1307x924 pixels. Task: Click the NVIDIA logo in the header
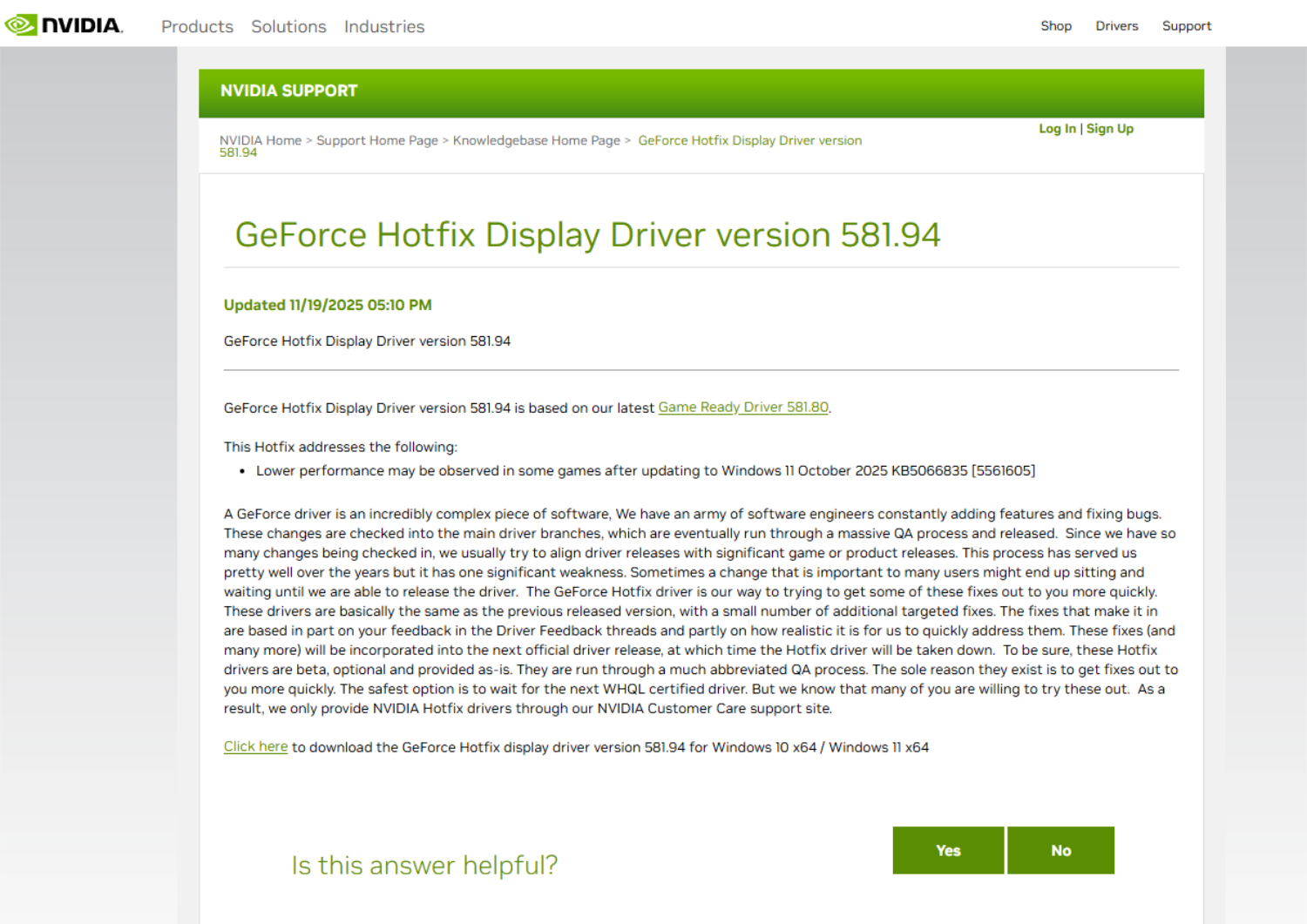64,25
